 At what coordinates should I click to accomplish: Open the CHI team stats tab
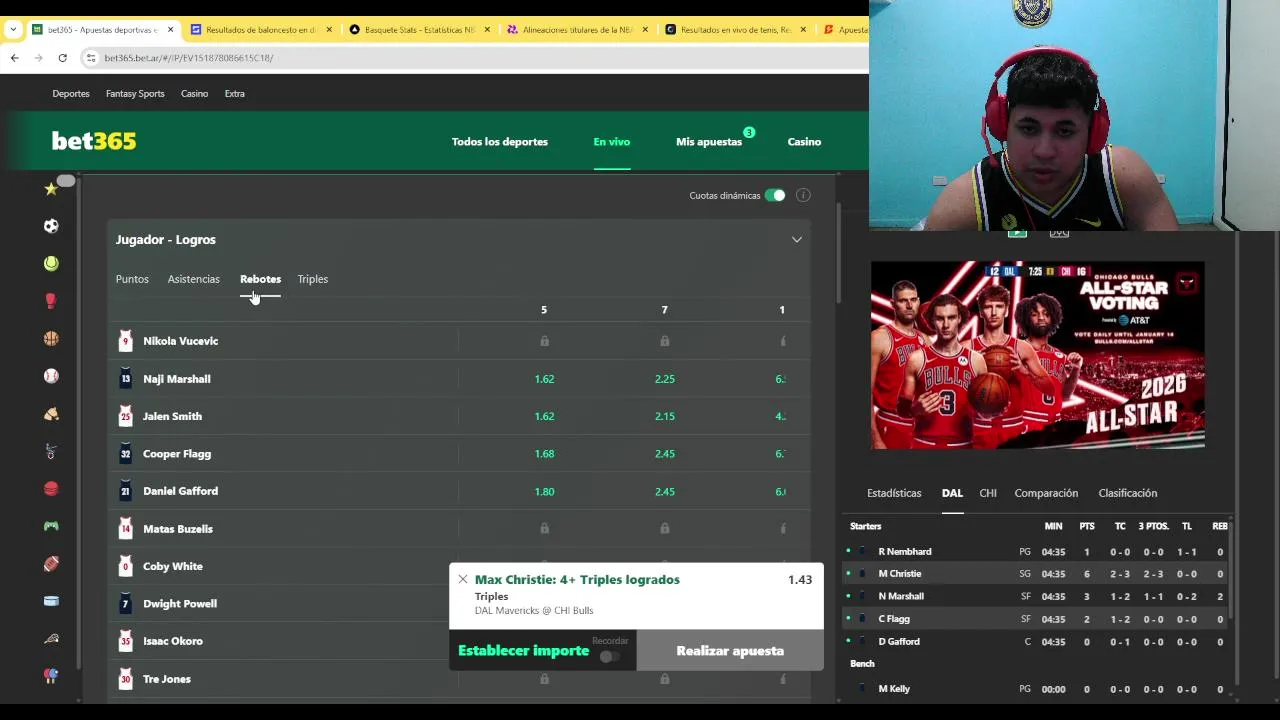click(988, 493)
